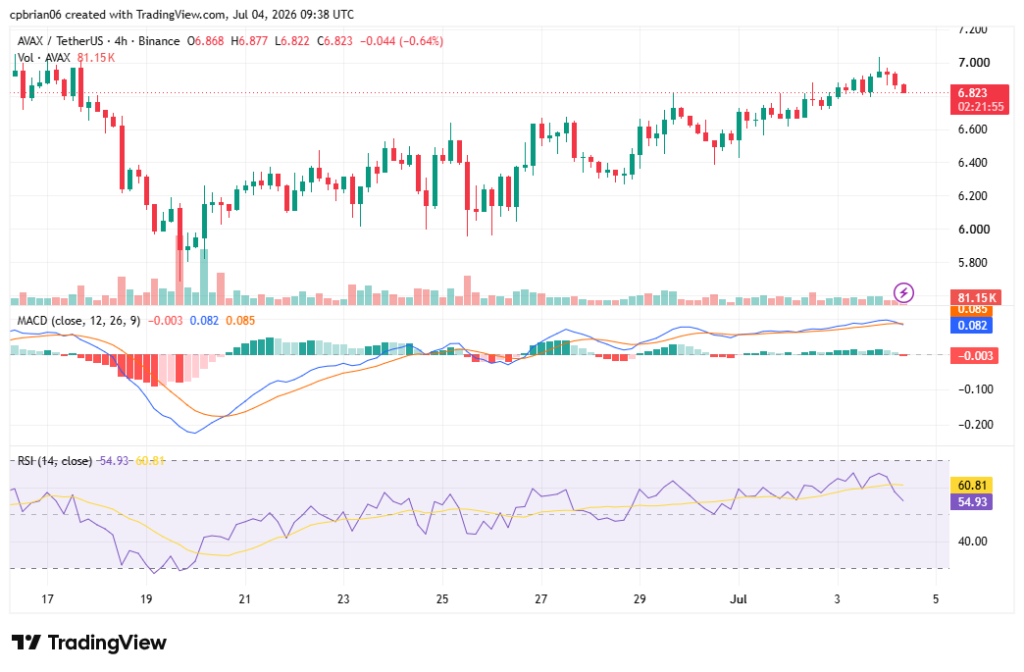The image size is (1024, 672).
Task: Click the red 81.15K volume axis label
Action: tap(976, 298)
